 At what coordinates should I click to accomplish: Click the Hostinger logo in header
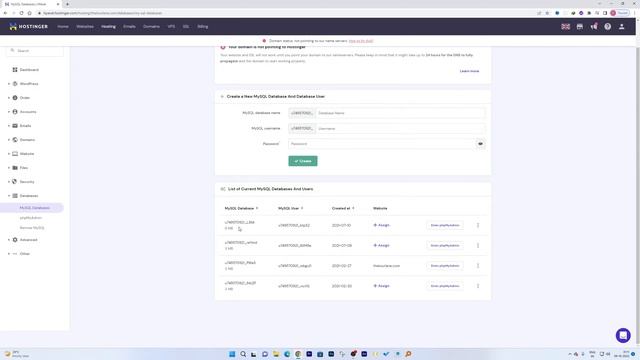pos(29,27)
